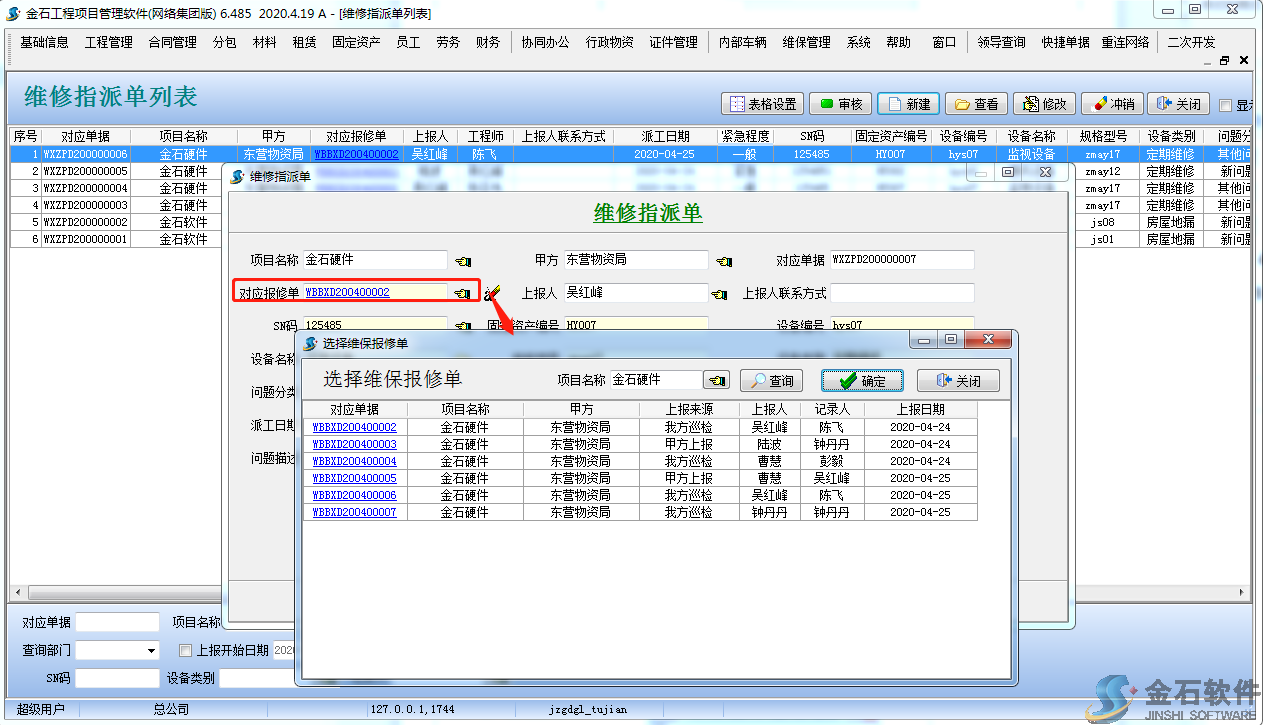
Task: Click 重连网络 in the menu bar
Action: tap(1126, 42)
